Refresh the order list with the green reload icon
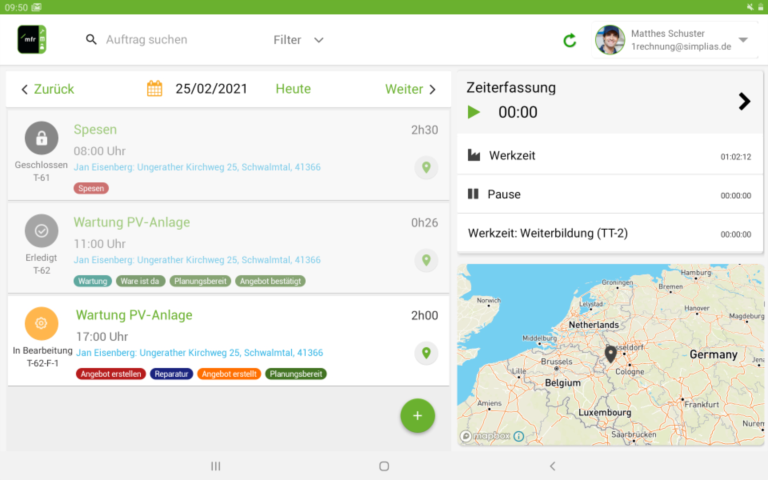 pos(570,40)
